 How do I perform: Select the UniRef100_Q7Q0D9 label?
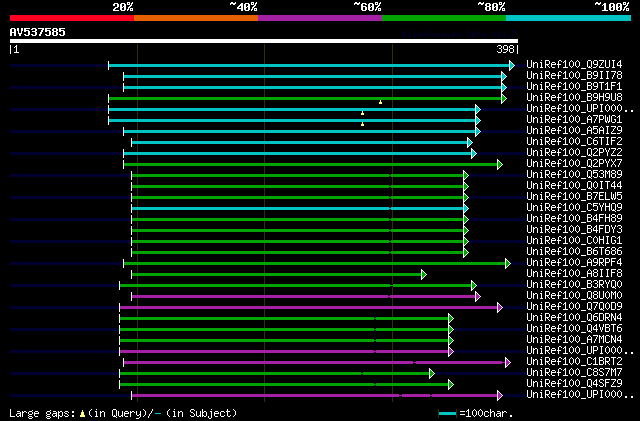pyautogui.click(x=574, y=307)
